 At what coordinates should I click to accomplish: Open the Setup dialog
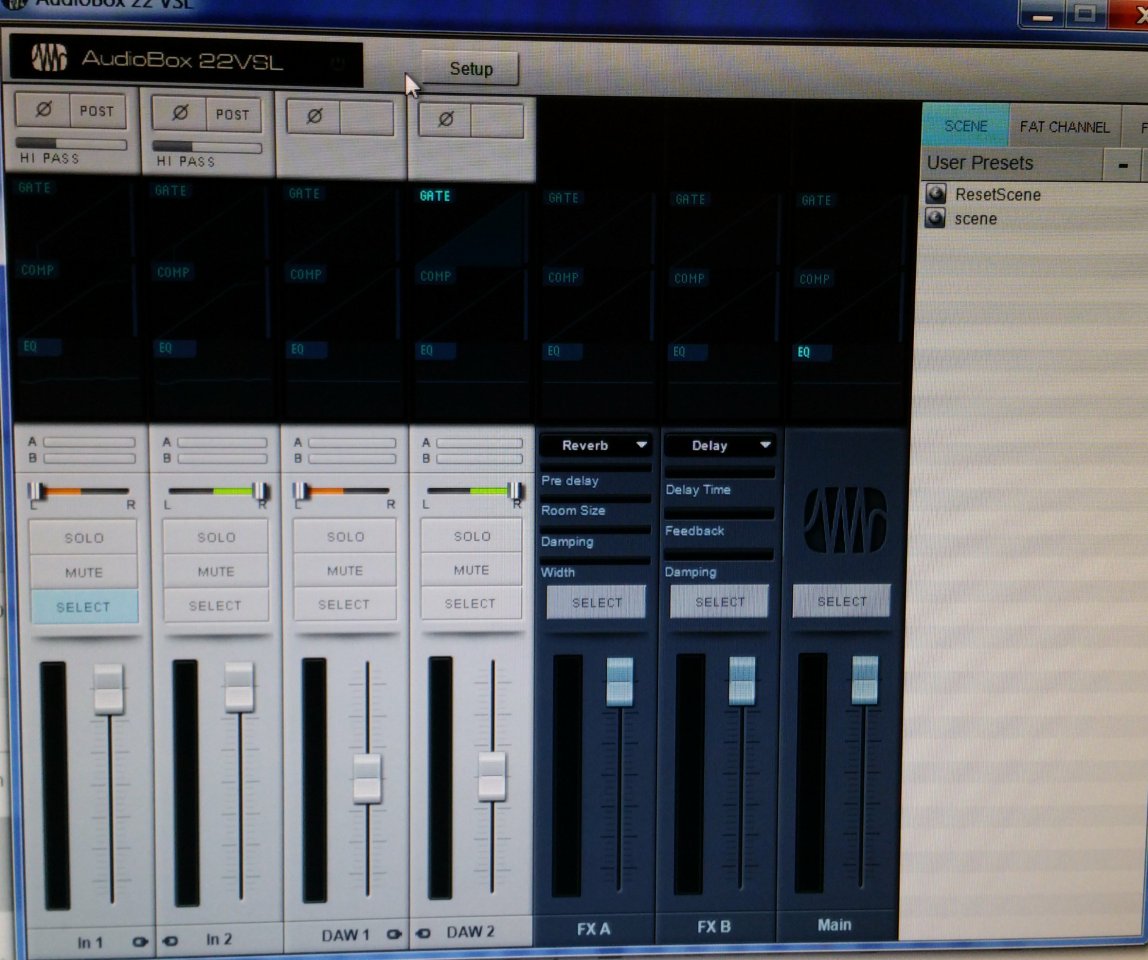pos(471,69)
